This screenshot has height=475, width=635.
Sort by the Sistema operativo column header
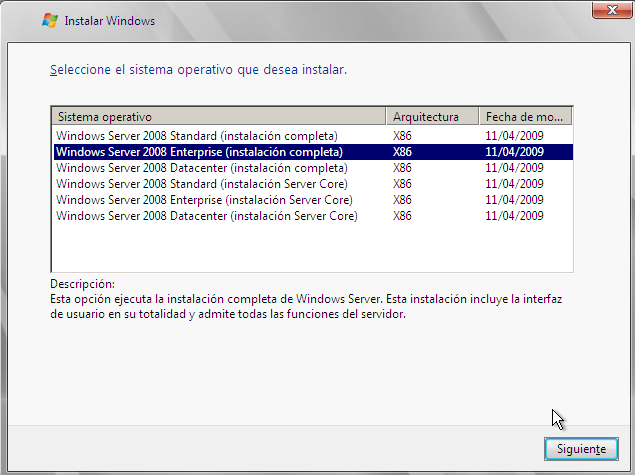pos(219,117)
